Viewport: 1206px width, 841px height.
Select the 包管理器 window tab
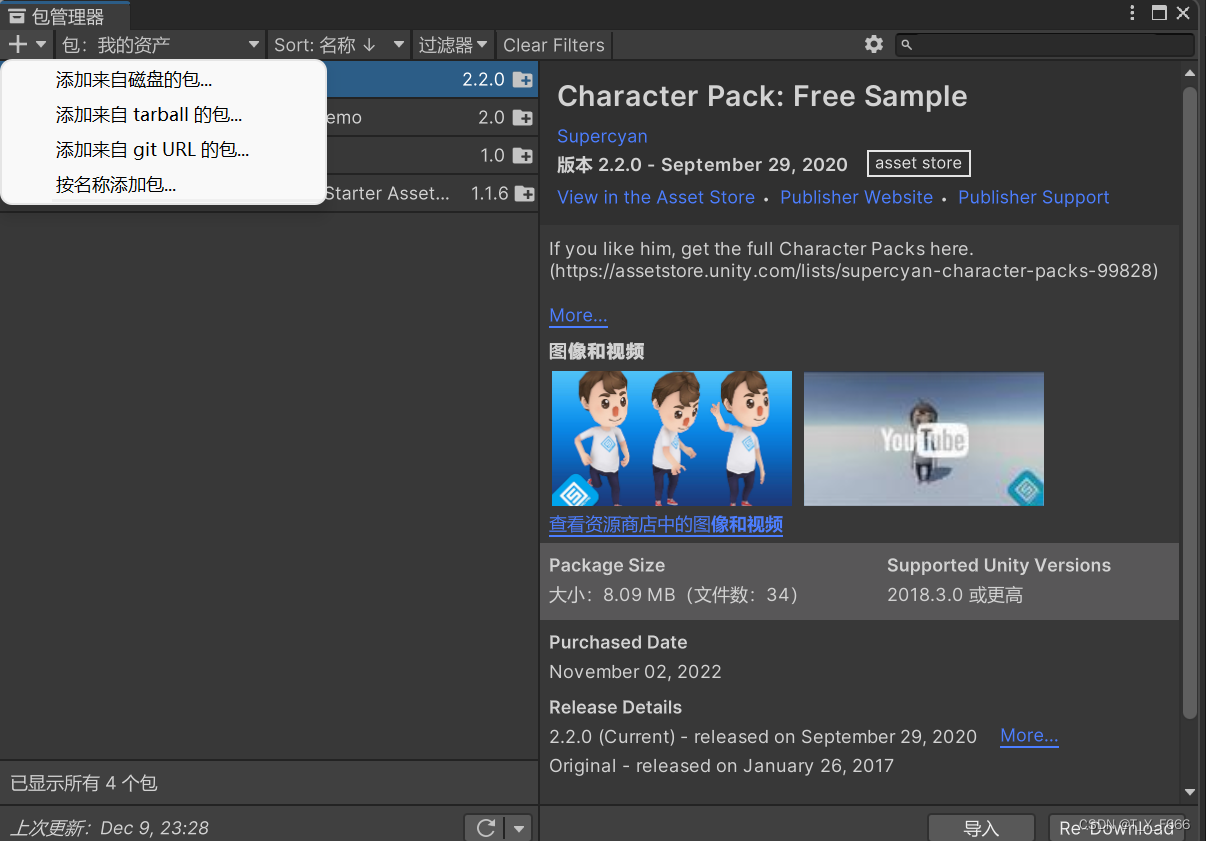66,15
